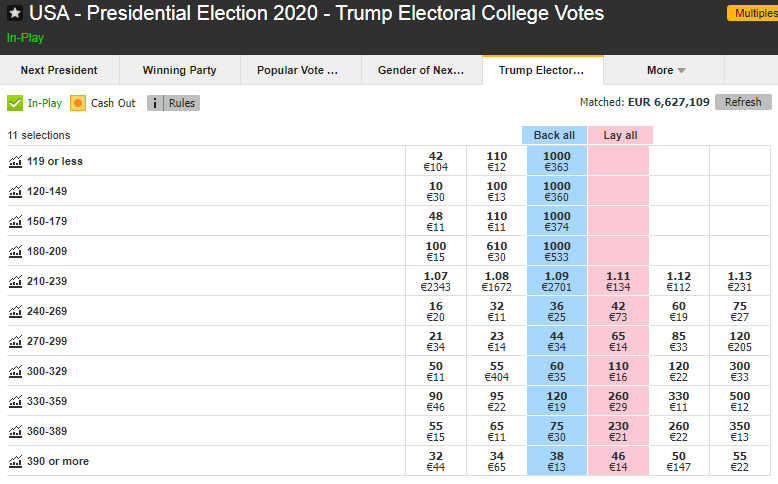778x484 pixels.
Task: Toggle the Cash Out indicator
Action: coord(78,103)
